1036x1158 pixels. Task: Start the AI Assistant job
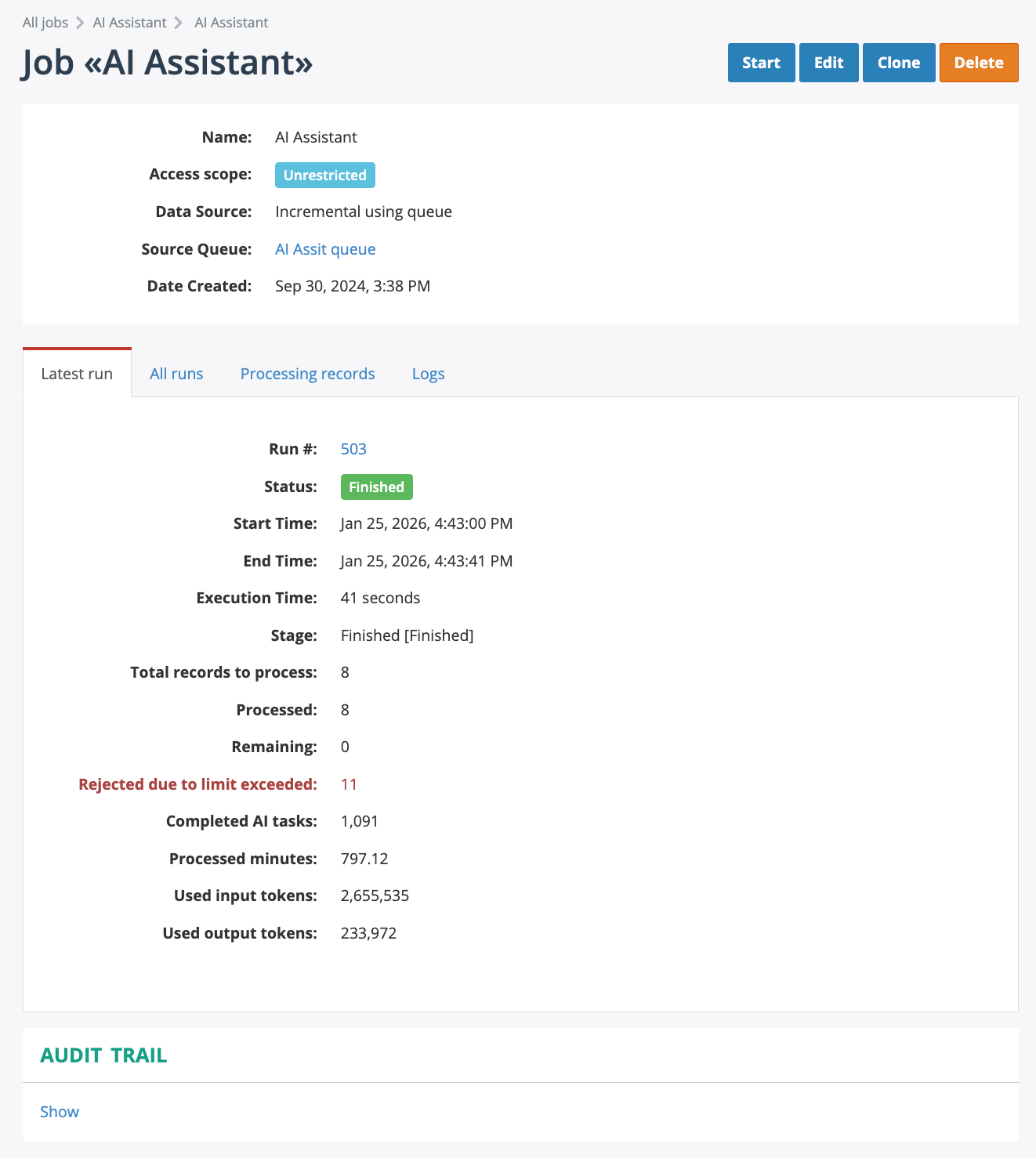coord(761,63)
